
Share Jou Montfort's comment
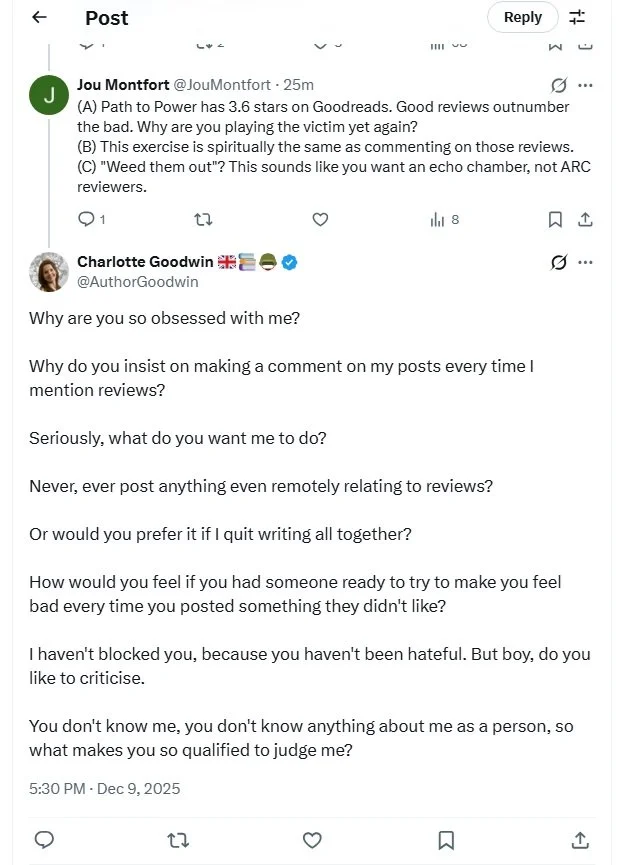point(585,220)
